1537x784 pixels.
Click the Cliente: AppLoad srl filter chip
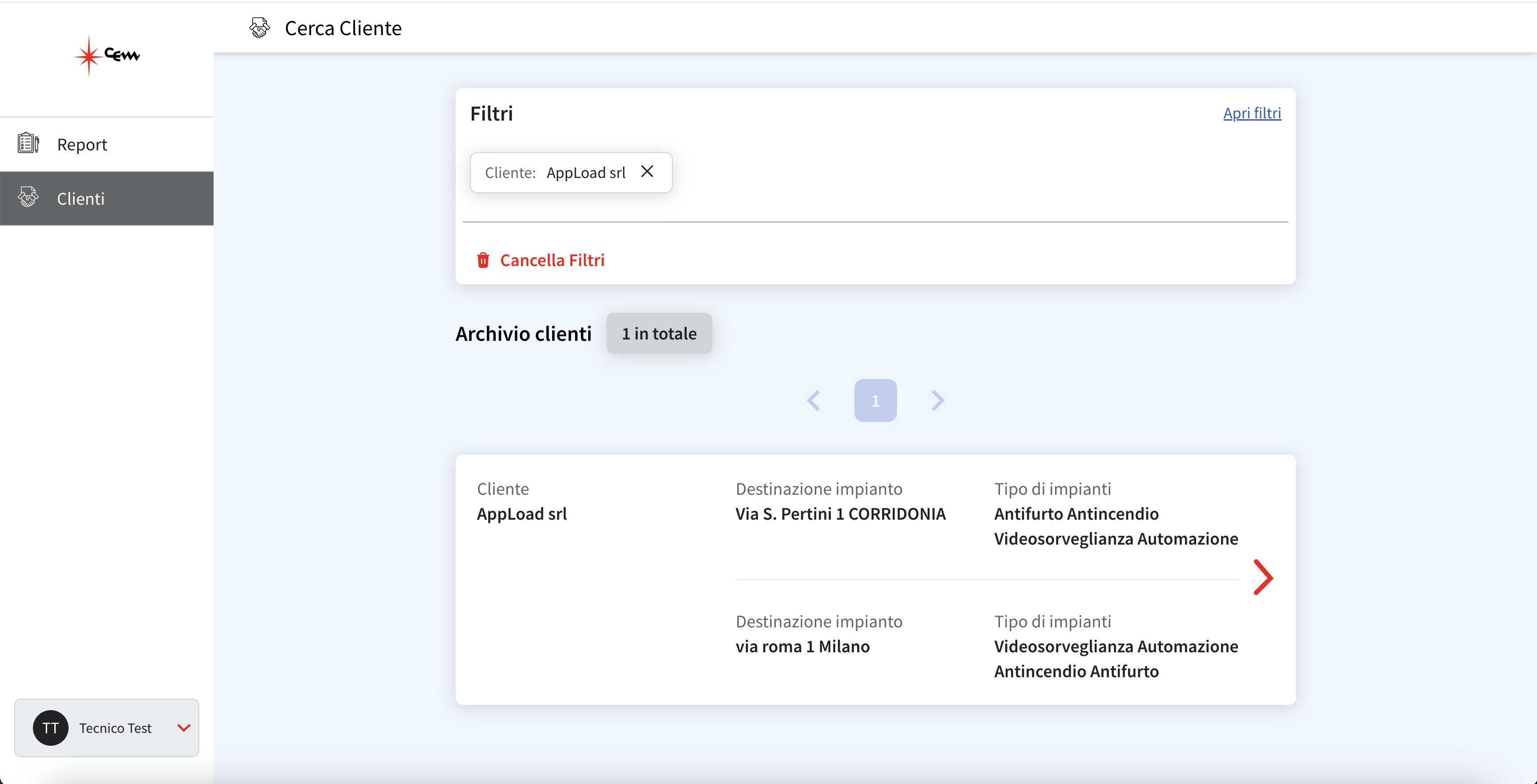click(x=571, y=173)
